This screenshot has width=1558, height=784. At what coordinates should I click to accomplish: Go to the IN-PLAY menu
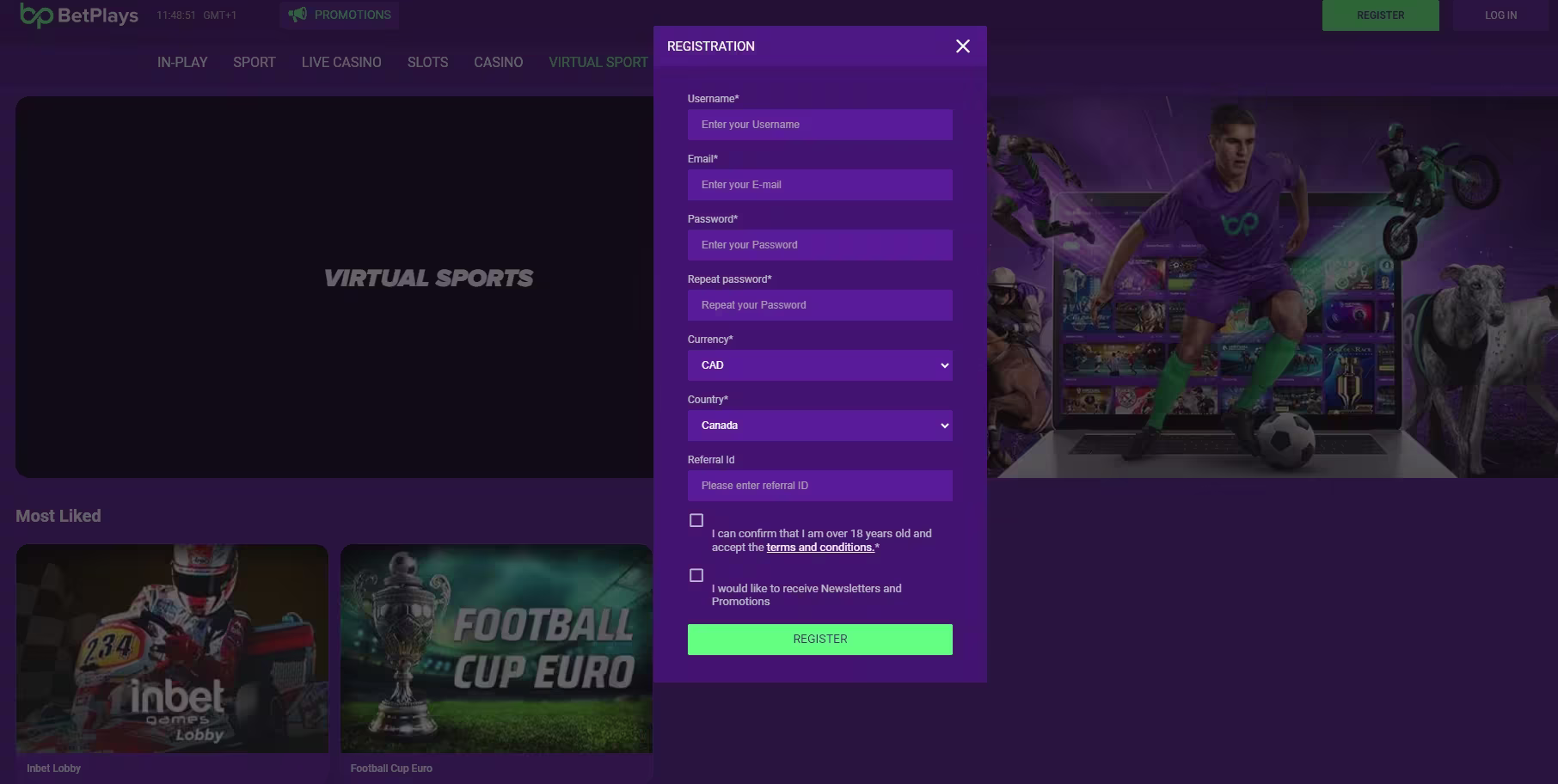click(182, 62)
